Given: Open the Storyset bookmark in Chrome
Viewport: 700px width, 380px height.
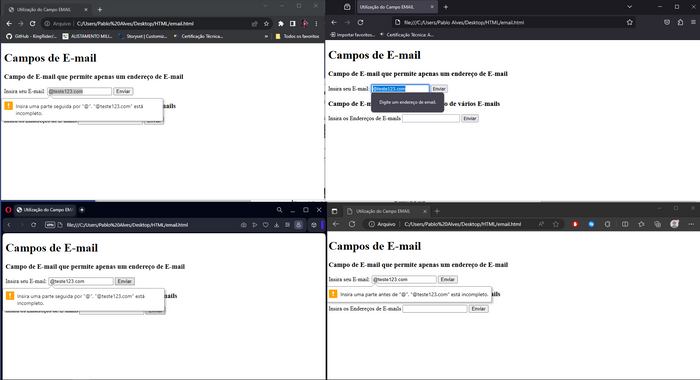Looking at the screenshot, I should (143, 36).
